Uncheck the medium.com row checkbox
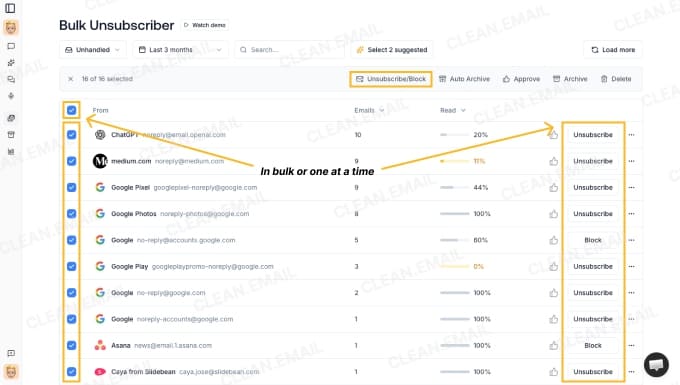Image resolution: width=680 pixels, height=385 pixels. tap(72, 161)
